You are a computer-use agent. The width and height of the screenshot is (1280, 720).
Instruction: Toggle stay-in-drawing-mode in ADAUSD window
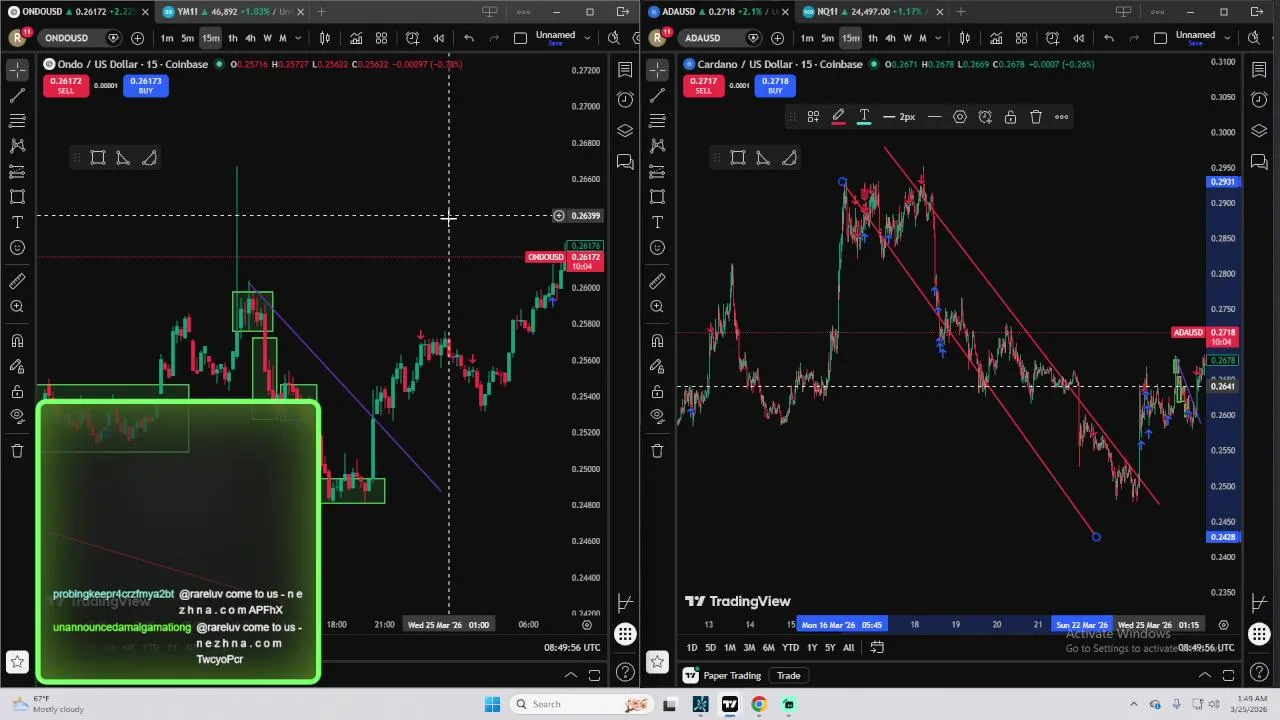[x=657, y=366]
